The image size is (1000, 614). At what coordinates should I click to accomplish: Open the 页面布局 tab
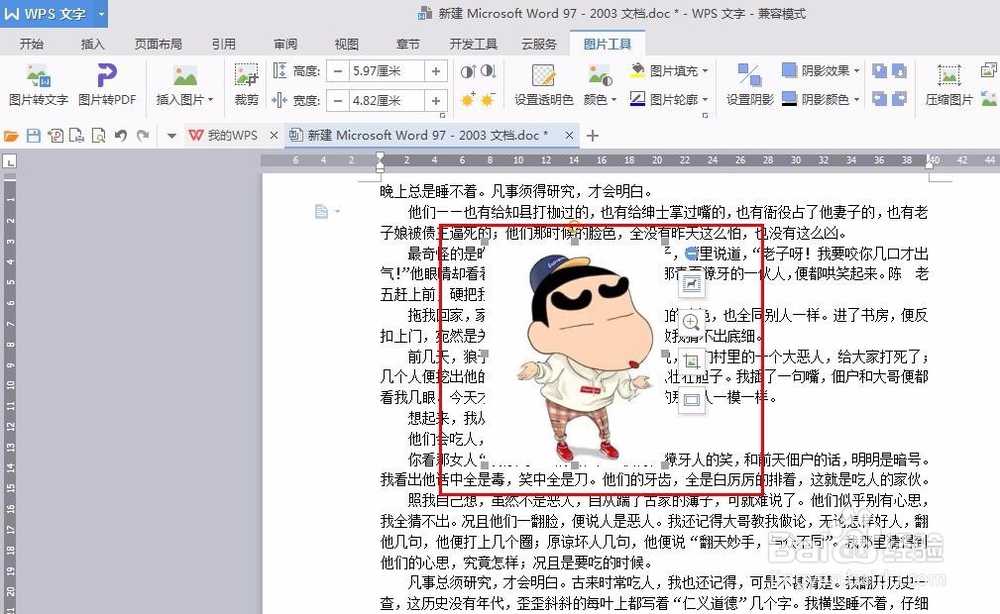tap(158, 43)
